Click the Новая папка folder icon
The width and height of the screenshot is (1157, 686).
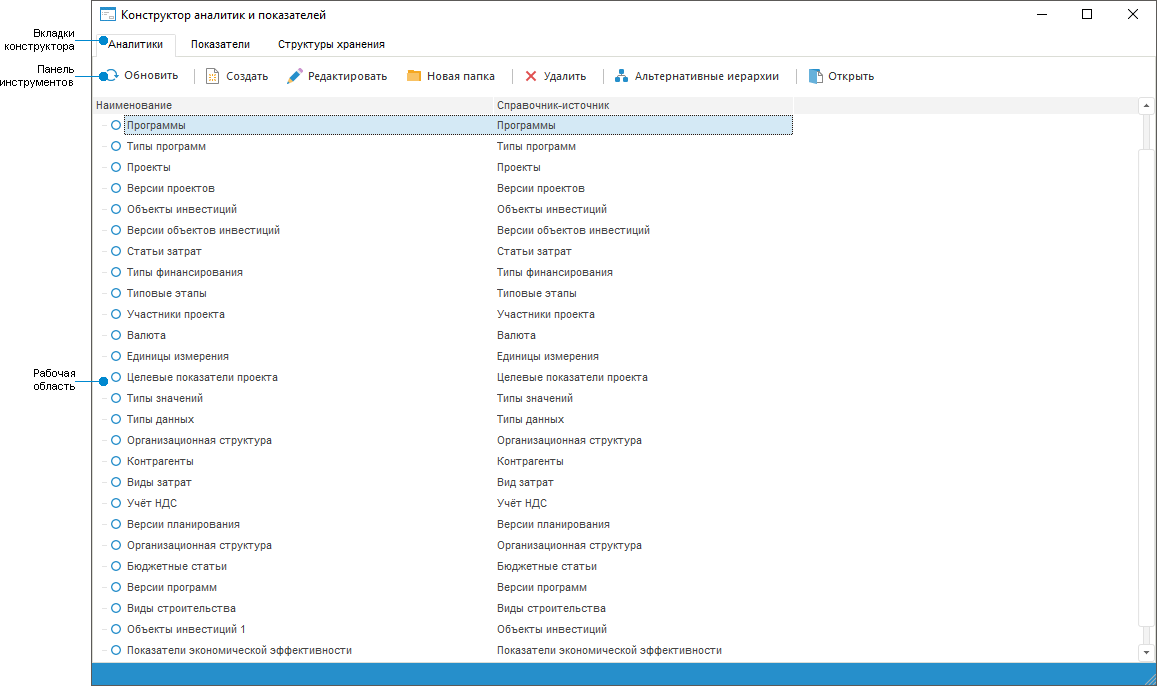point(414,75)
